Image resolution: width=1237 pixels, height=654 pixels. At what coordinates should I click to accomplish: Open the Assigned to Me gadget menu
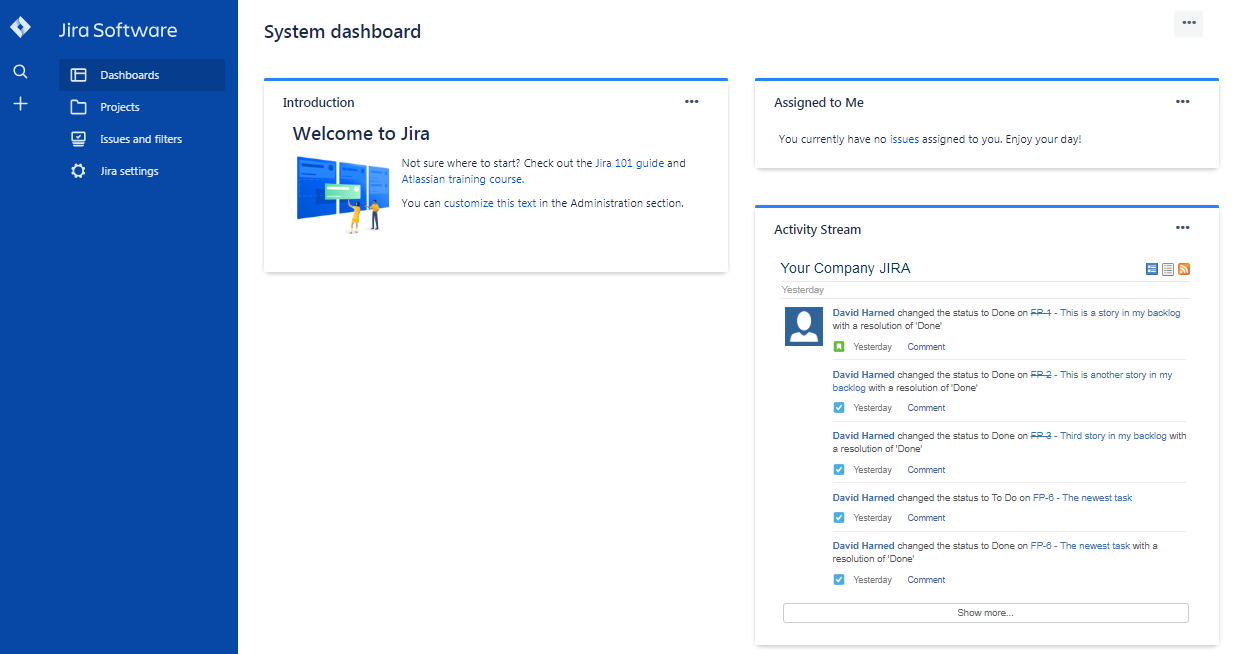click(1182, 102)
